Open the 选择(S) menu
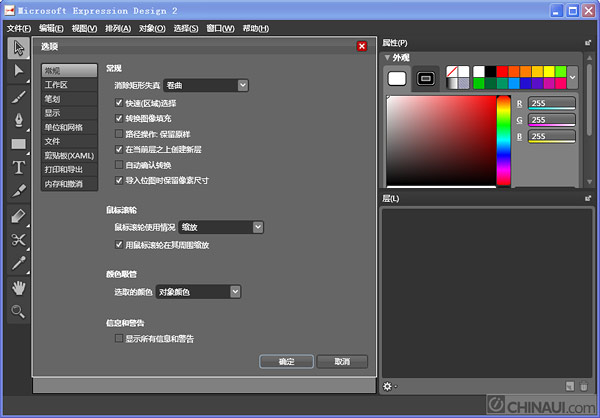Screen dimensions: 600x418 tap(186, 28)
